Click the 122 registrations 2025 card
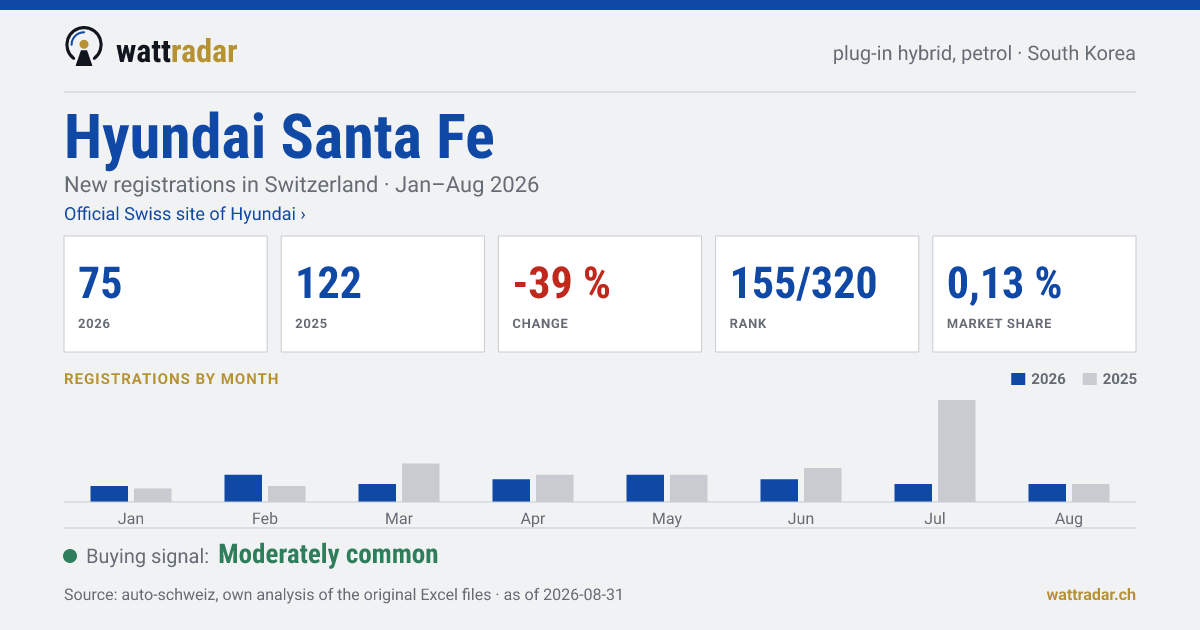The image size is (1200, 630). (383, 294)
